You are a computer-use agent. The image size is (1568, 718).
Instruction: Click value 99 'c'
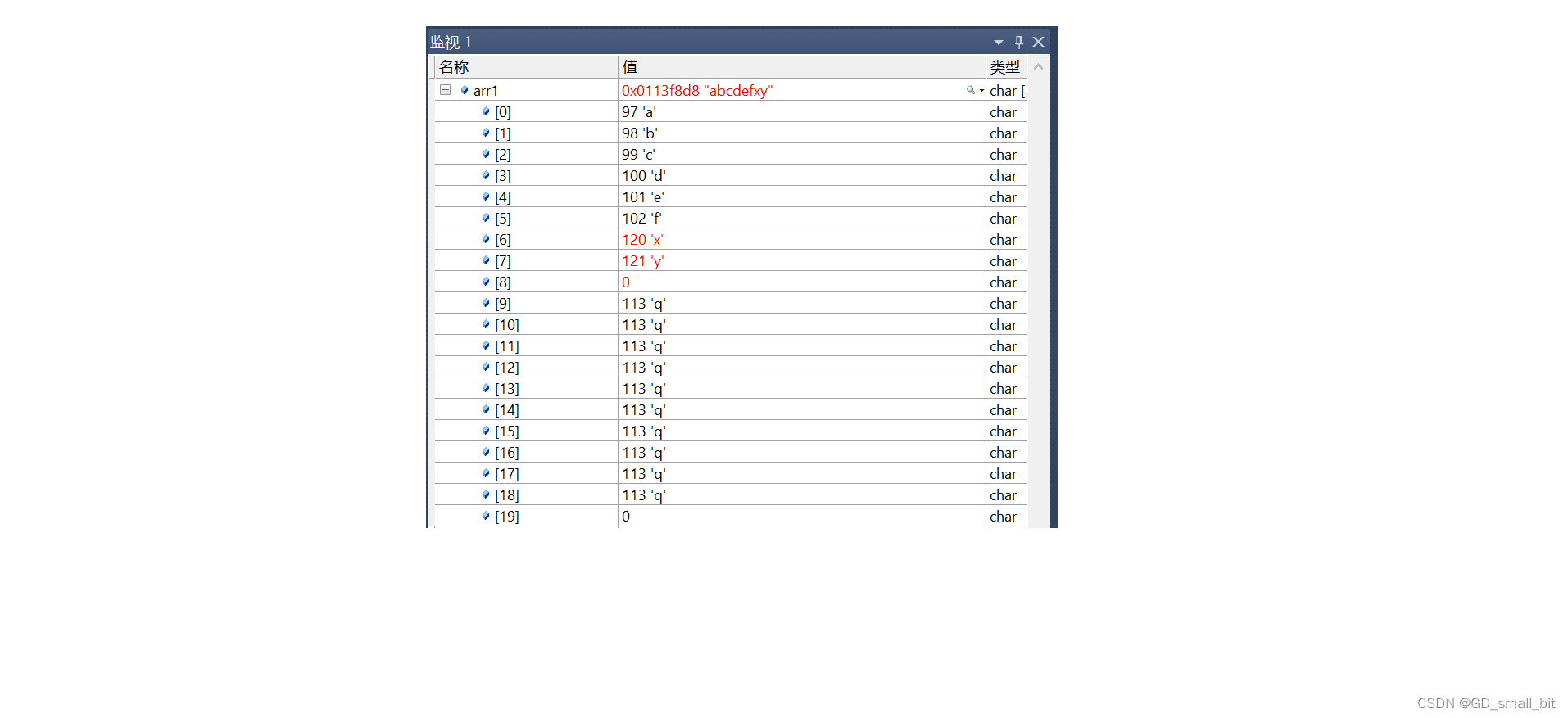[x=638, y=155]
